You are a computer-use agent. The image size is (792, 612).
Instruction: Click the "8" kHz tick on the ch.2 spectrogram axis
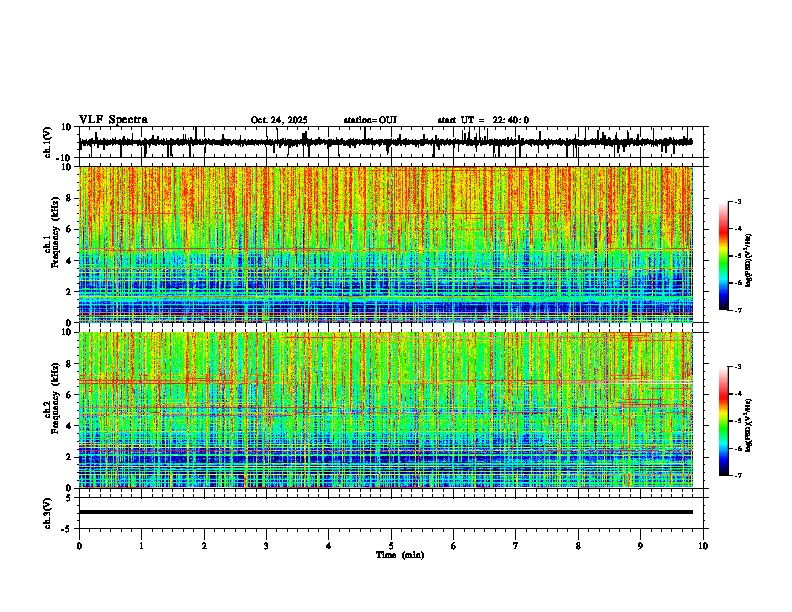pyautogui.click(x=70, y=363)
